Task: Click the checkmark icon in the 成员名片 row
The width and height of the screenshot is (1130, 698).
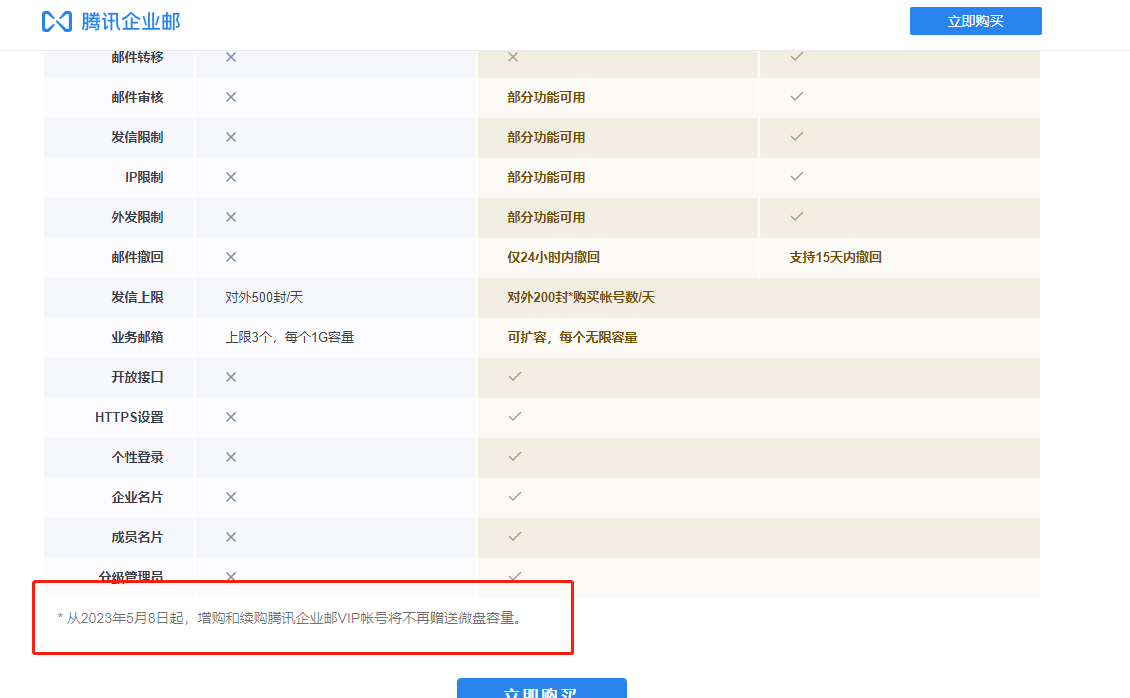Action: click(515, 537)
